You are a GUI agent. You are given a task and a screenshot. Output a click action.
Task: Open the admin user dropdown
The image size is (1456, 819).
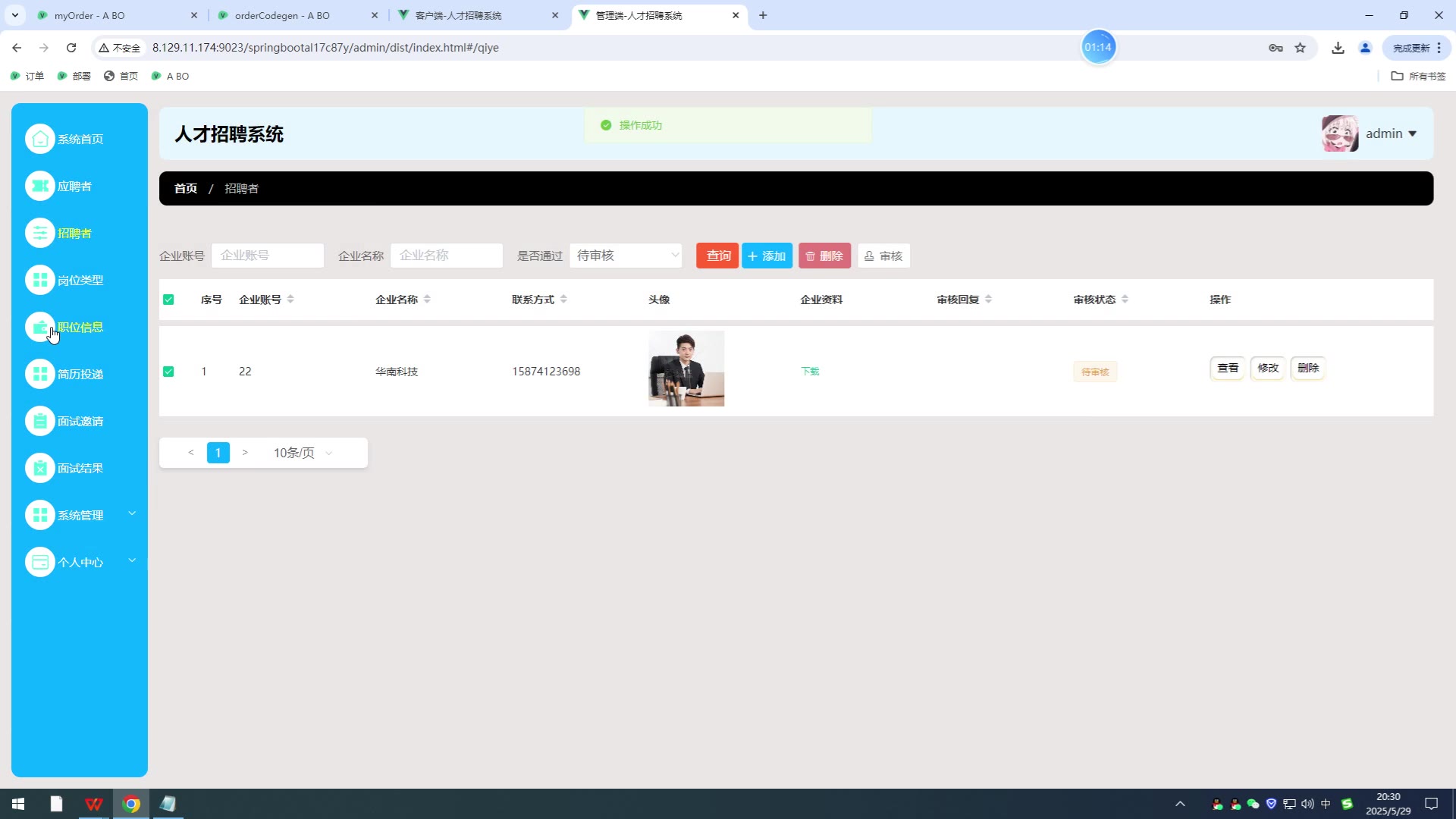[x=1391, y=133]
